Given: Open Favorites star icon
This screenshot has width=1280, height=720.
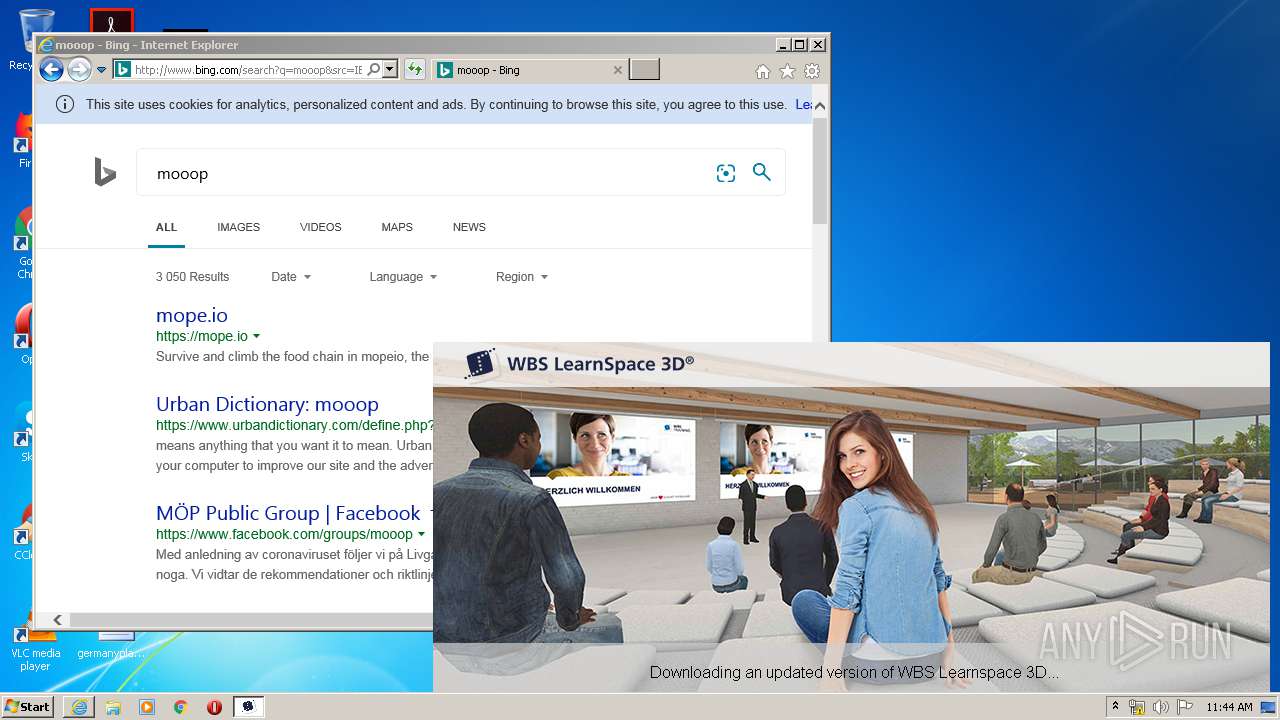Looking at the screenshot, I should tap(787, 71).
